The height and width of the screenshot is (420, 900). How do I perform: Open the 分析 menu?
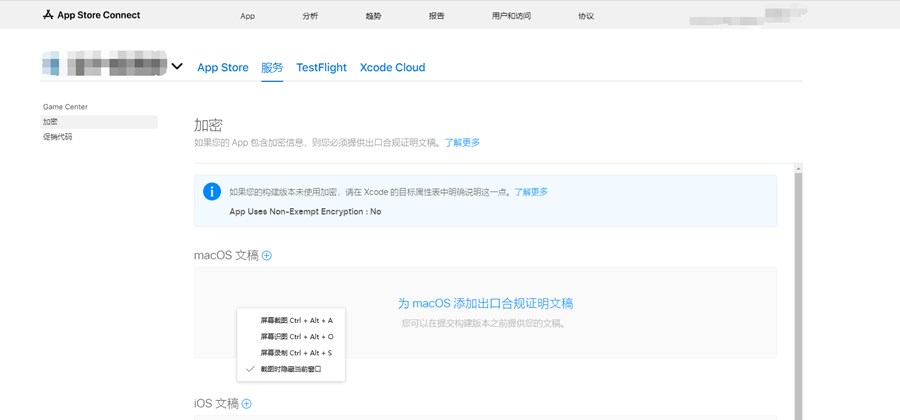(x=310, y=16)
